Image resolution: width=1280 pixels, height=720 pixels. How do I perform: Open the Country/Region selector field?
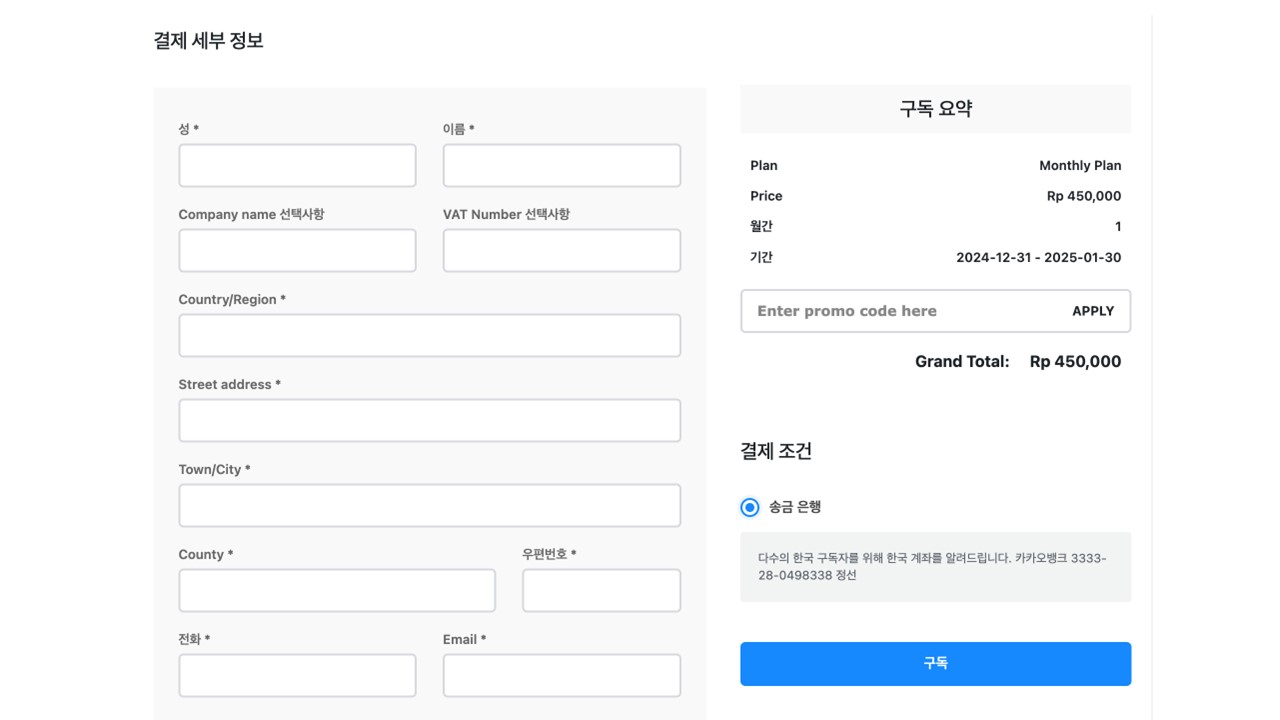(x=429, y=336)
